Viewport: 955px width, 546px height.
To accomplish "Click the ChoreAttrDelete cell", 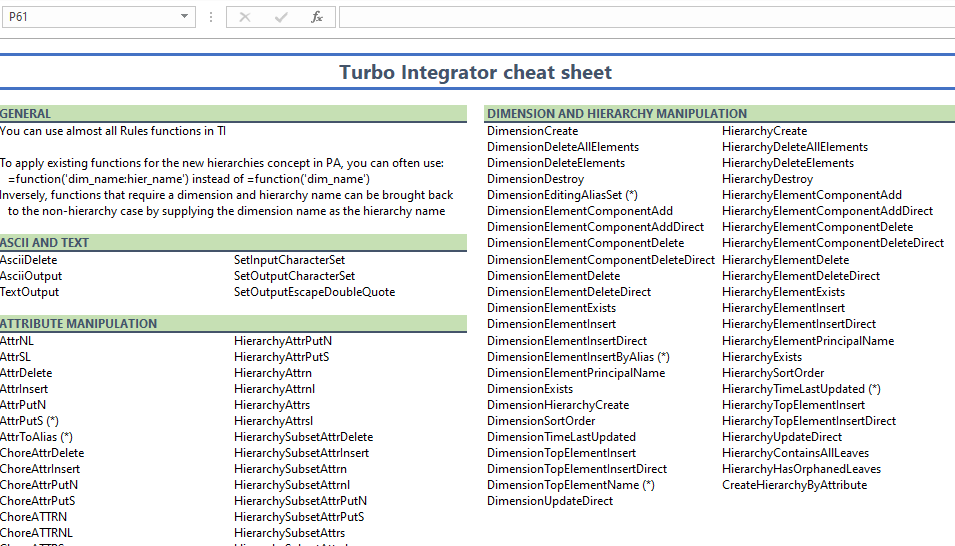I will (42, 453).
